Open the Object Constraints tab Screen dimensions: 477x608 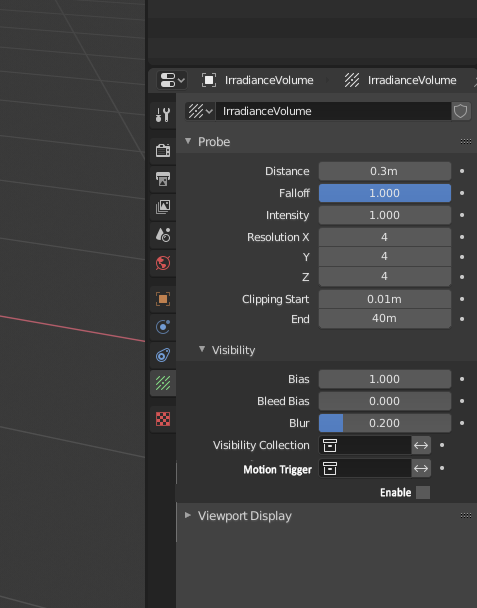tap(163, 355)
